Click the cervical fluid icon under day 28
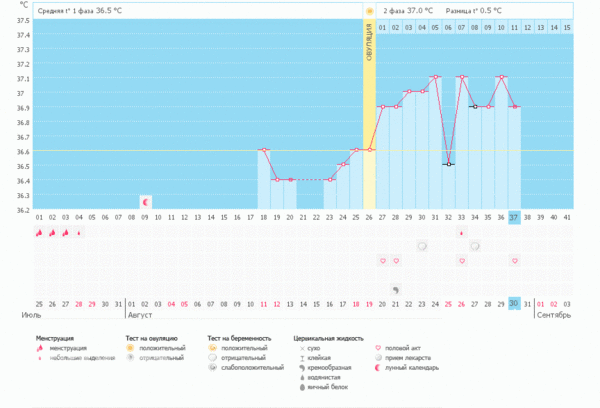This screenshot has height=408, width=600. (396, 289)
